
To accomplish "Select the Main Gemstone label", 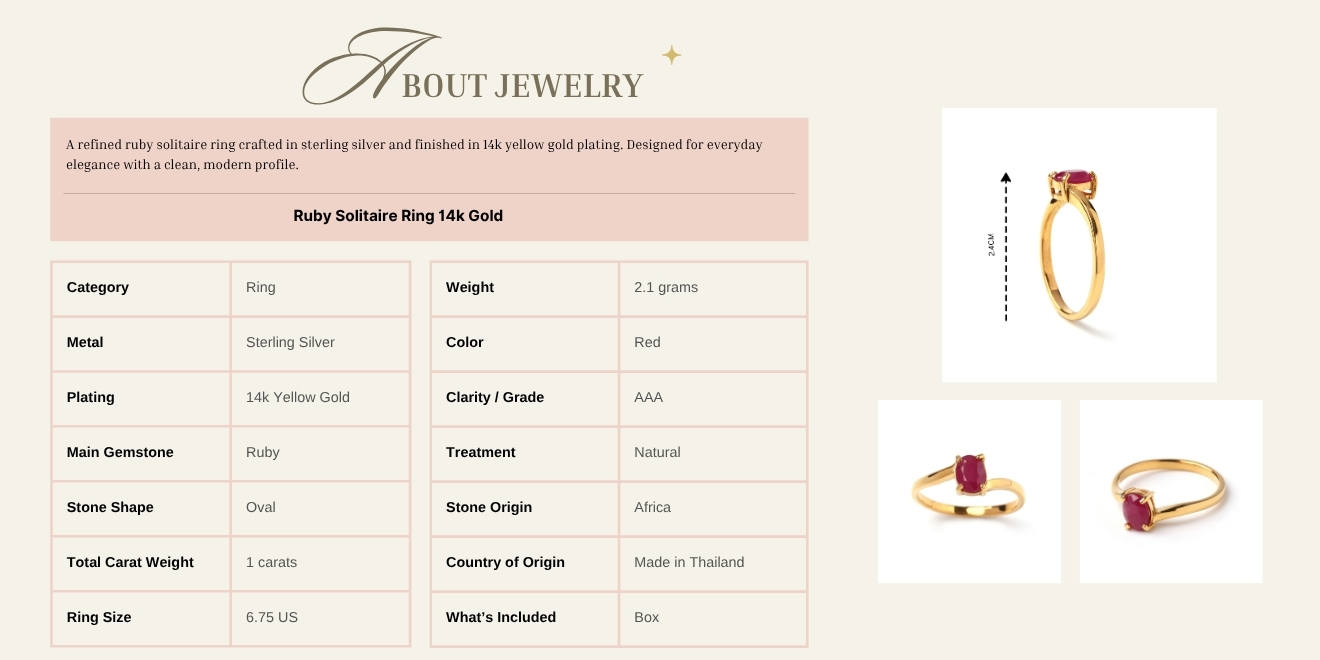I will click(x=120, y=452).
